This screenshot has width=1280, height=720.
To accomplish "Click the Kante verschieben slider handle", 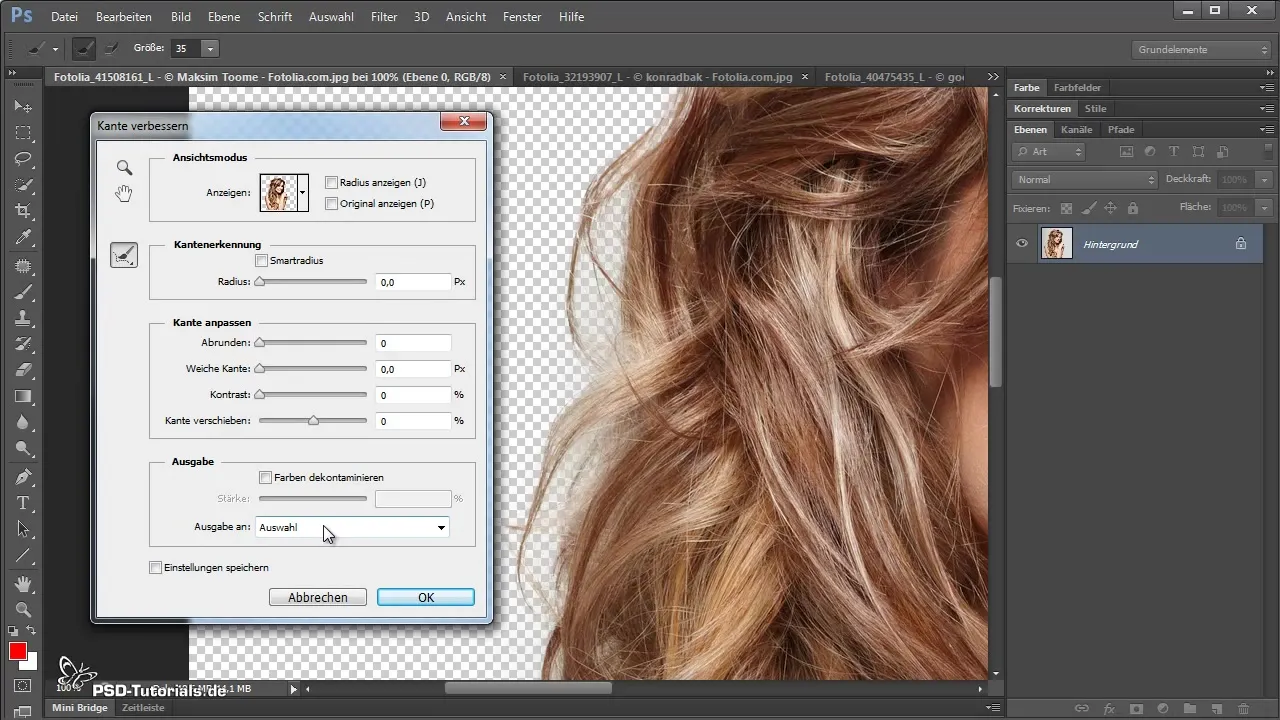I will (x=313, y=421).
